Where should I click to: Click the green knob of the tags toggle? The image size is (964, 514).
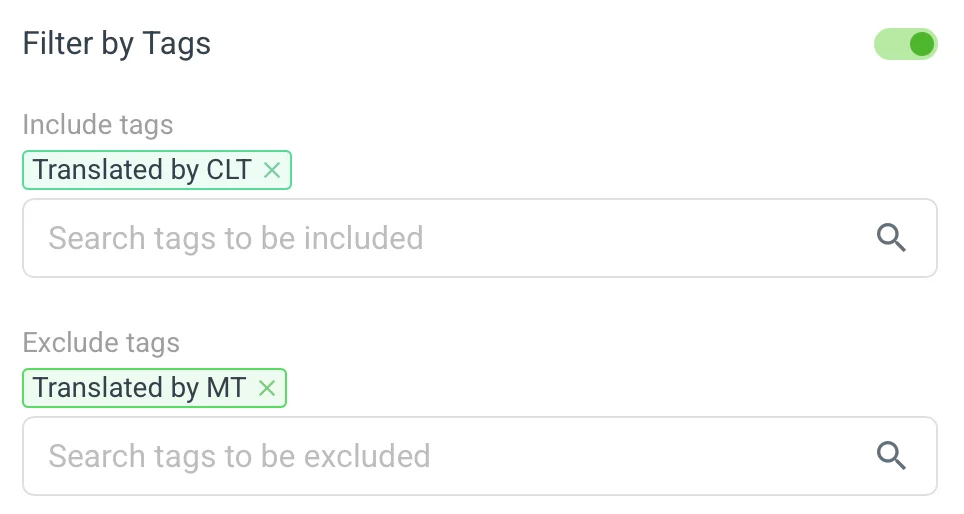pyautogui.click(x=922, y=44)
